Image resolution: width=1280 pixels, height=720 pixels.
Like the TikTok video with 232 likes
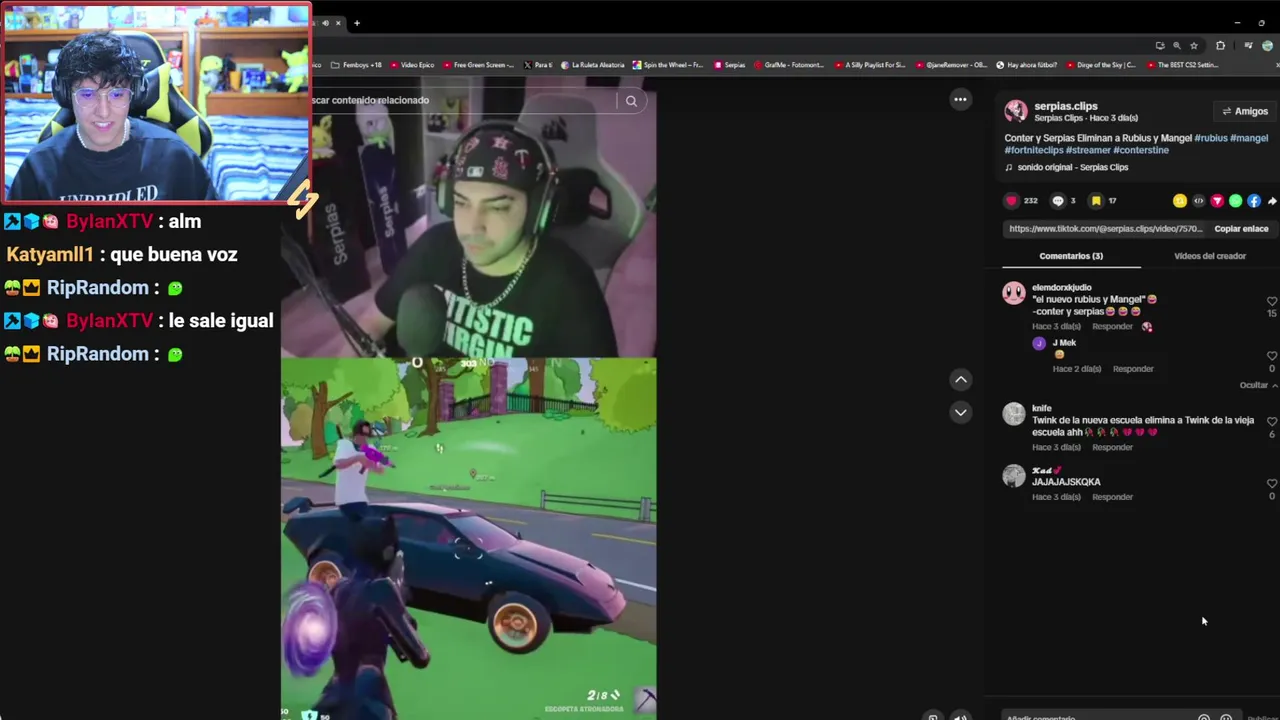pyautogui.click(x=1011, y=201)
